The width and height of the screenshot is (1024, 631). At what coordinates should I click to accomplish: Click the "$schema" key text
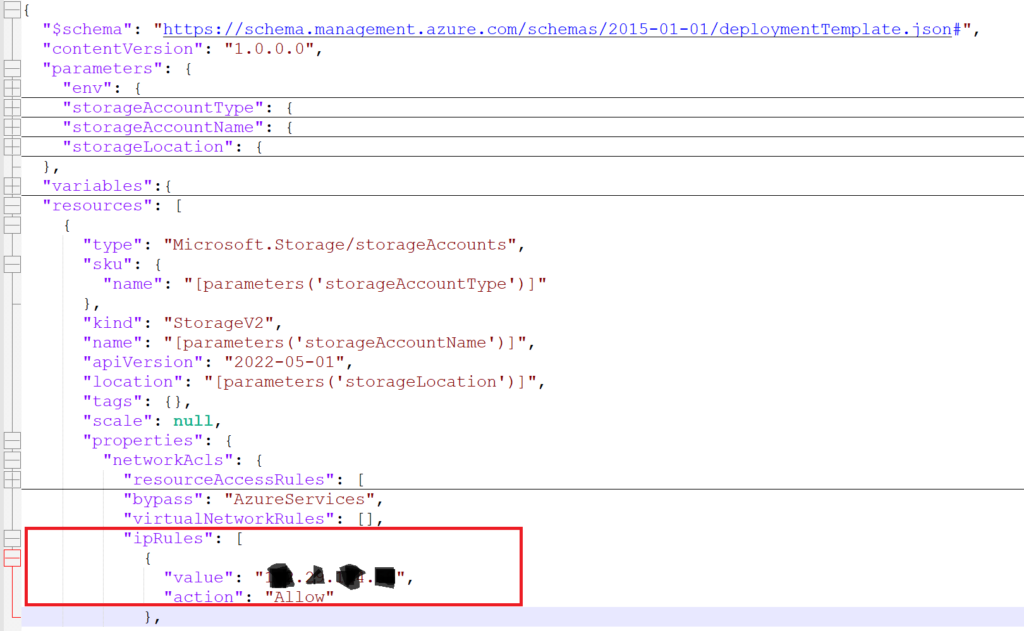click(88, 29)
